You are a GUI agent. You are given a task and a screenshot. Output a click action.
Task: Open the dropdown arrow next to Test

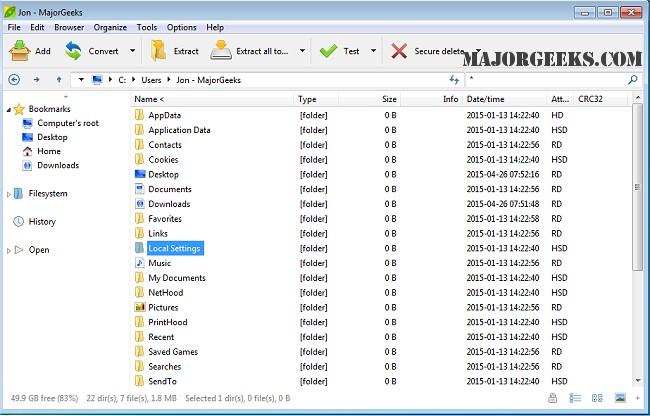pyautogui.click(x=373, y=50)
